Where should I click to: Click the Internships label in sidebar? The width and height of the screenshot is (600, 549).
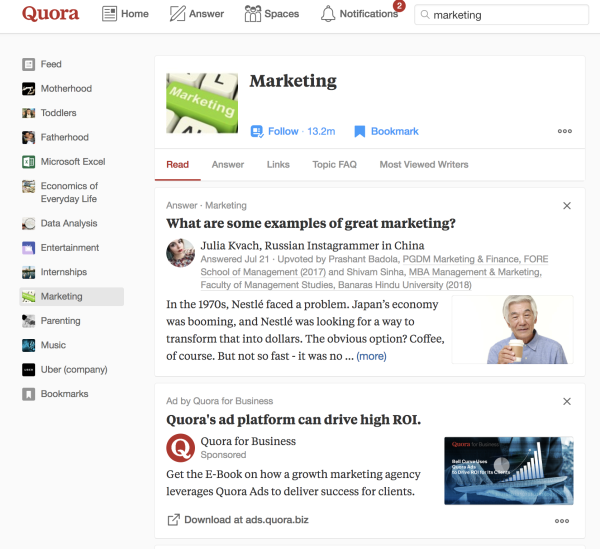tap(64, 272)
